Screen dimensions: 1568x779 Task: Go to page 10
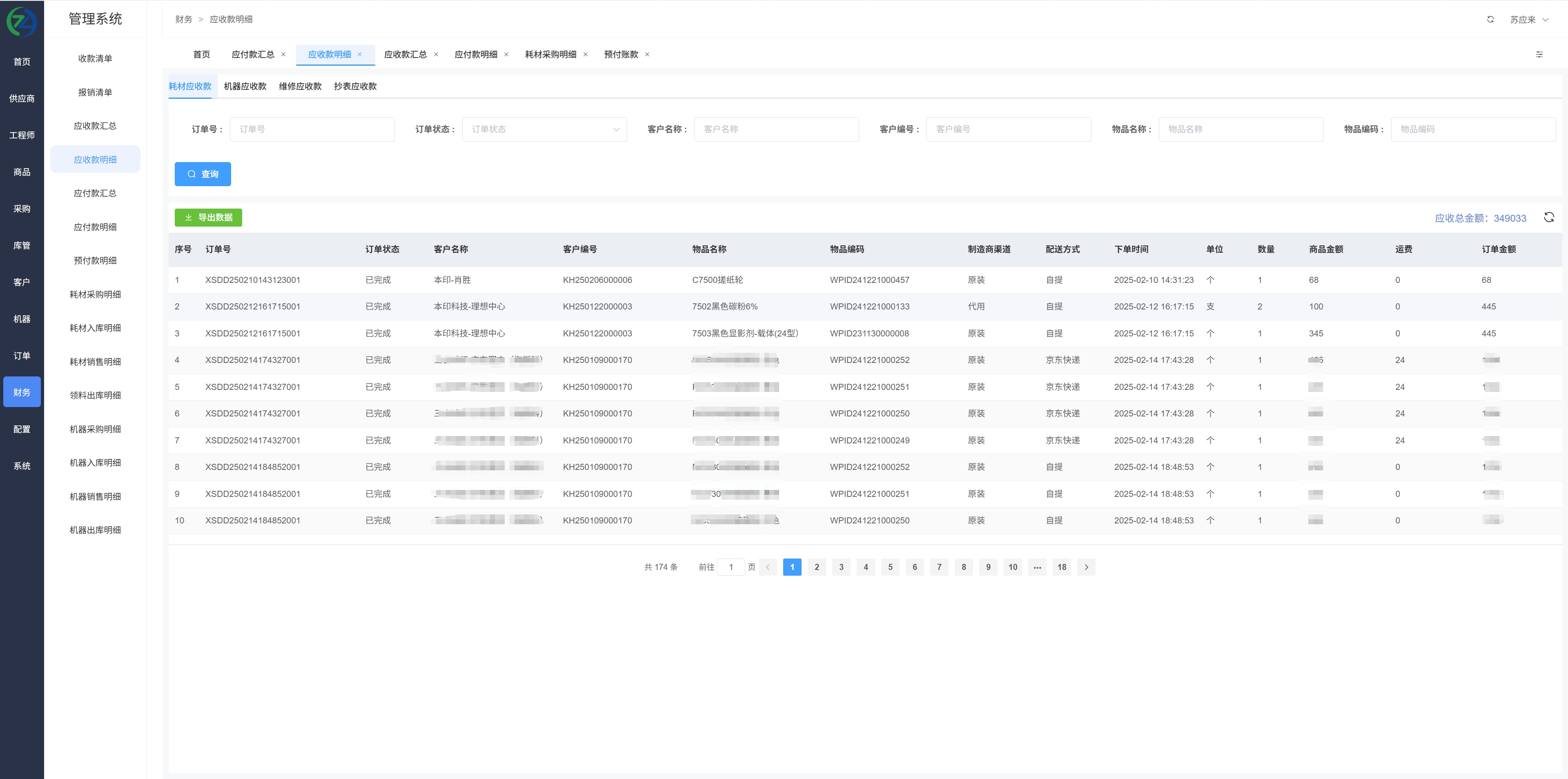point(1013,567)
